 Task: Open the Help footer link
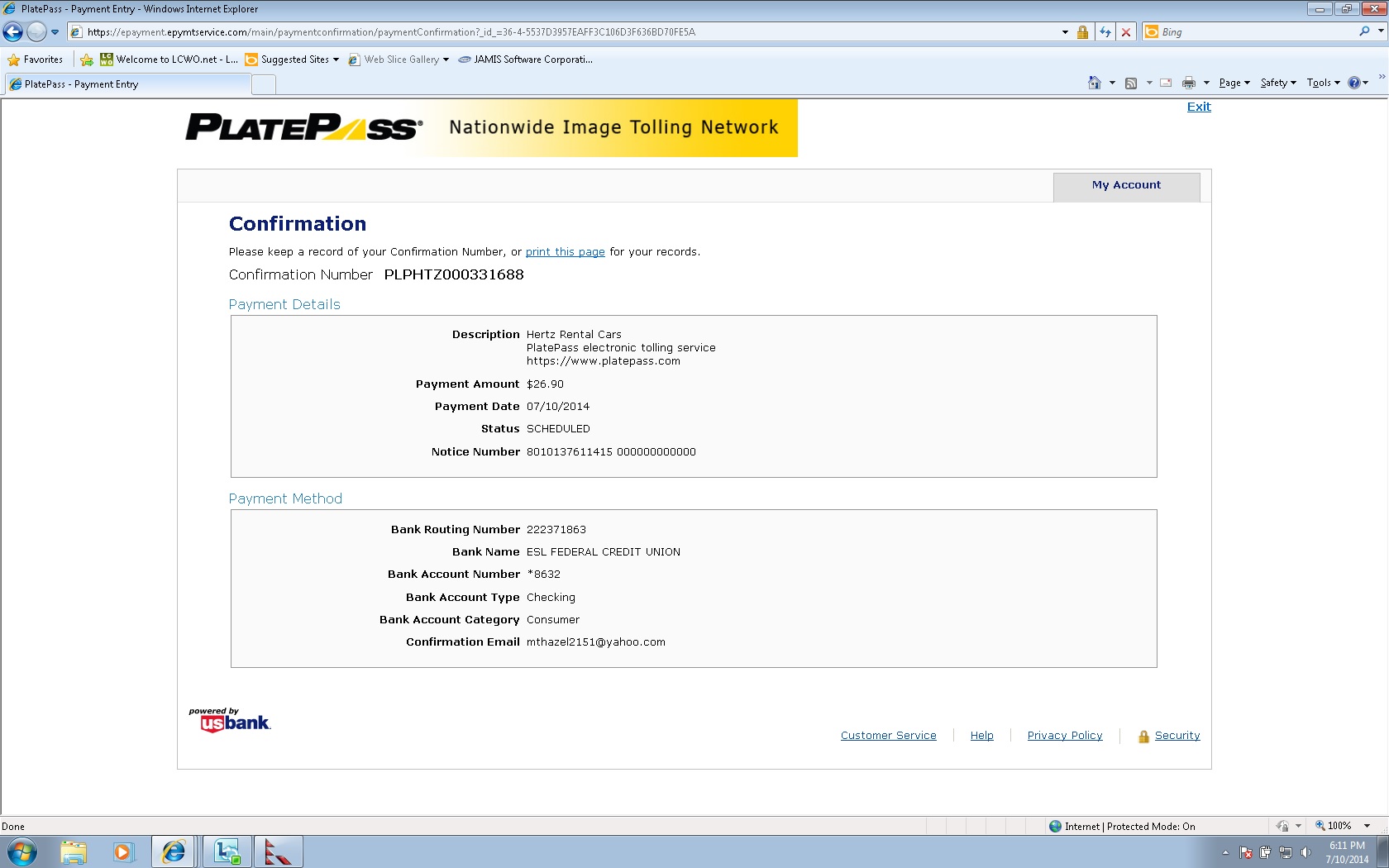pyautogui.click(x=982, y=736)
